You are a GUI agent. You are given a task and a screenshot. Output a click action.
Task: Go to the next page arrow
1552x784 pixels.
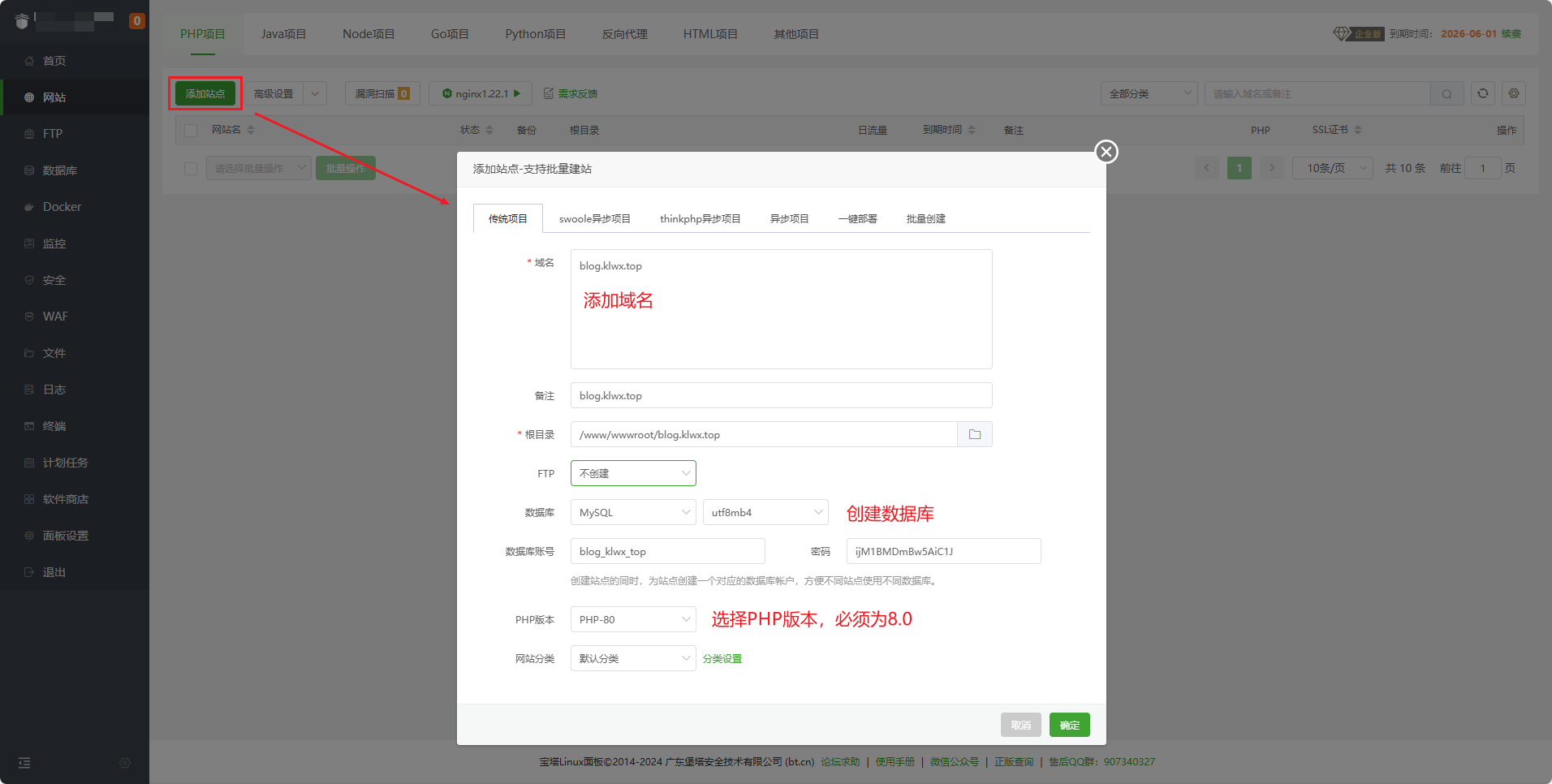(1272, 168)
